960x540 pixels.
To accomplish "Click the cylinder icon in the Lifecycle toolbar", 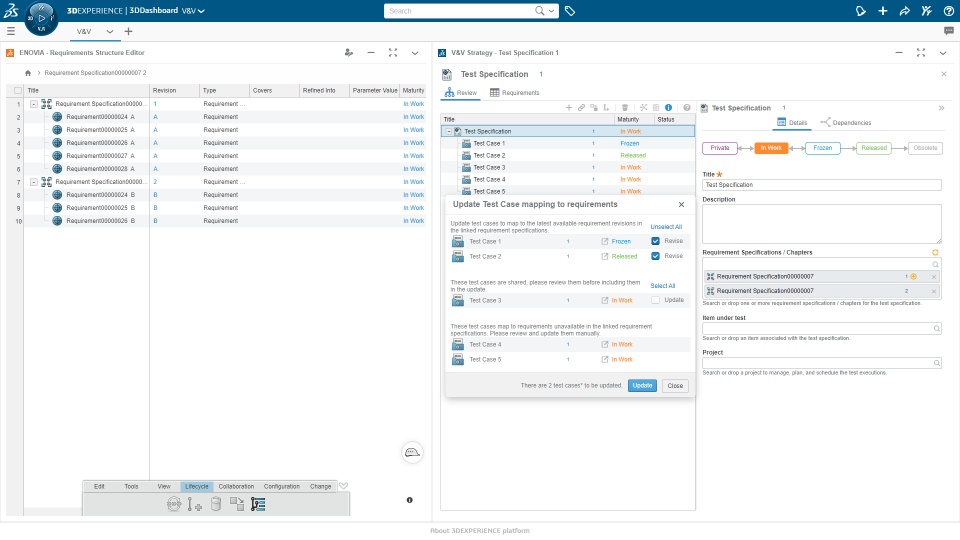I will (216, 504).
